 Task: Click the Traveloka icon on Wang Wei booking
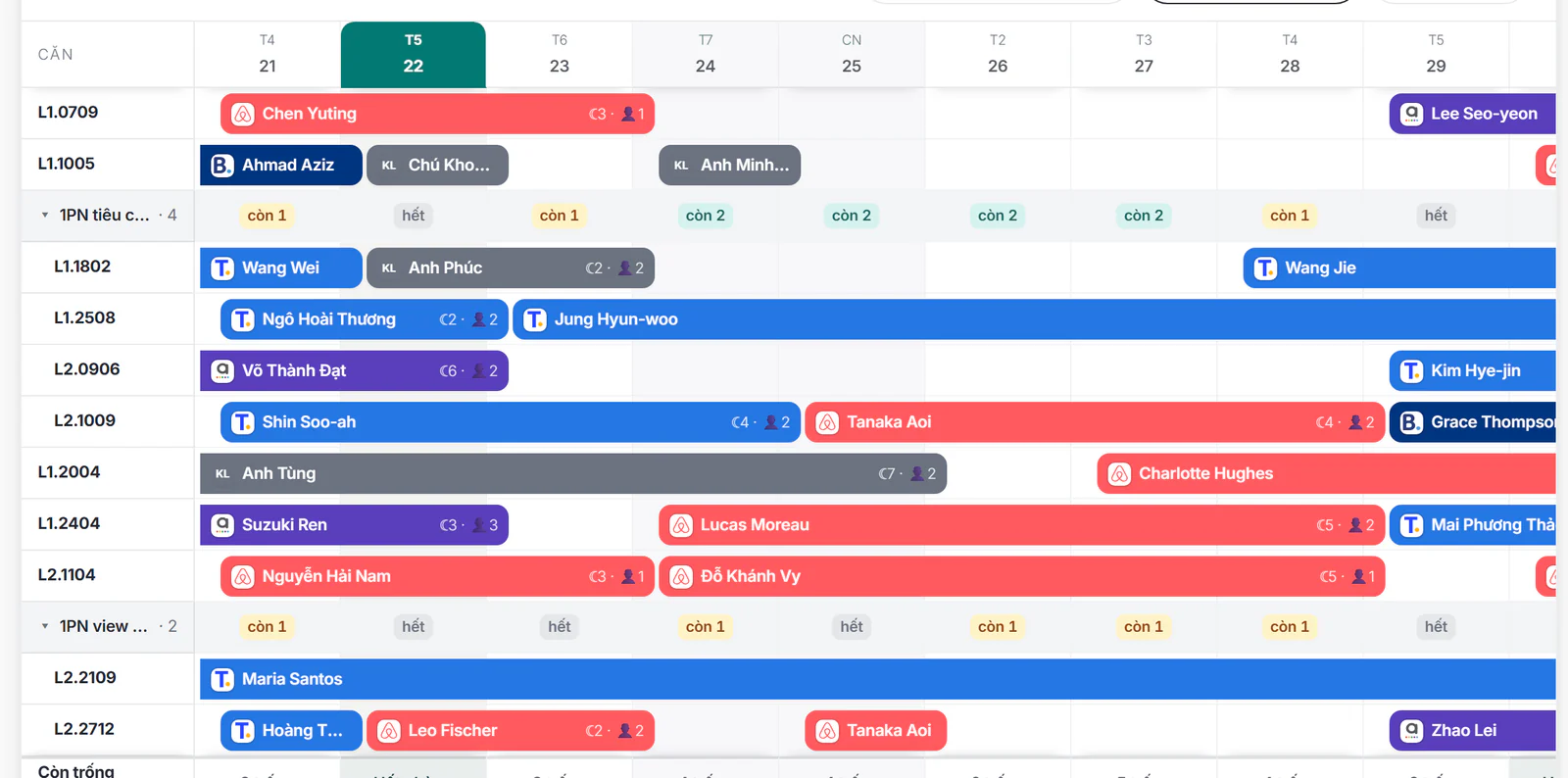[x=222, y=268]
